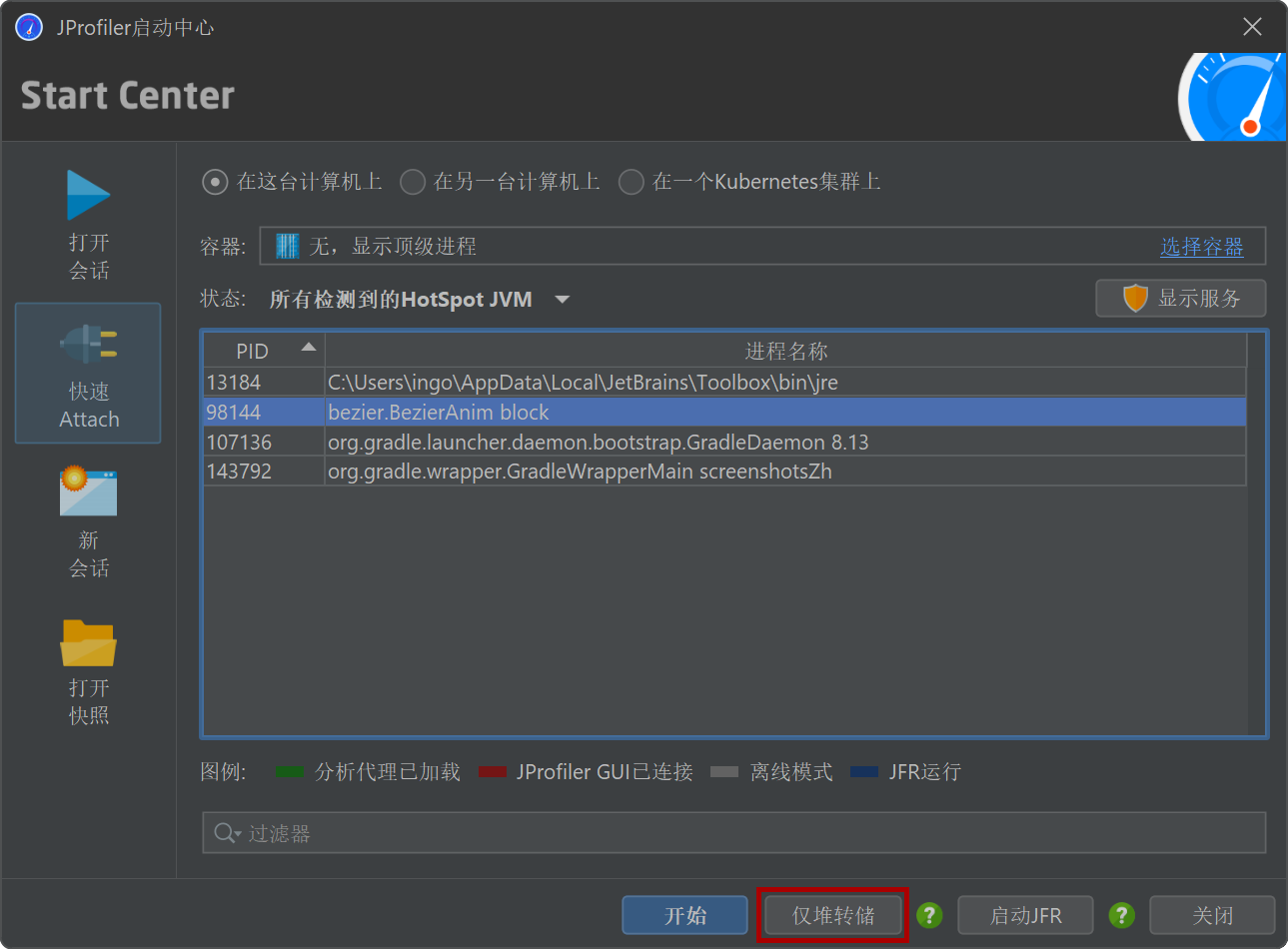Click in the 过滤器 input field
This screenshot has height=949, width=1288.
click(x=734, y=833)
